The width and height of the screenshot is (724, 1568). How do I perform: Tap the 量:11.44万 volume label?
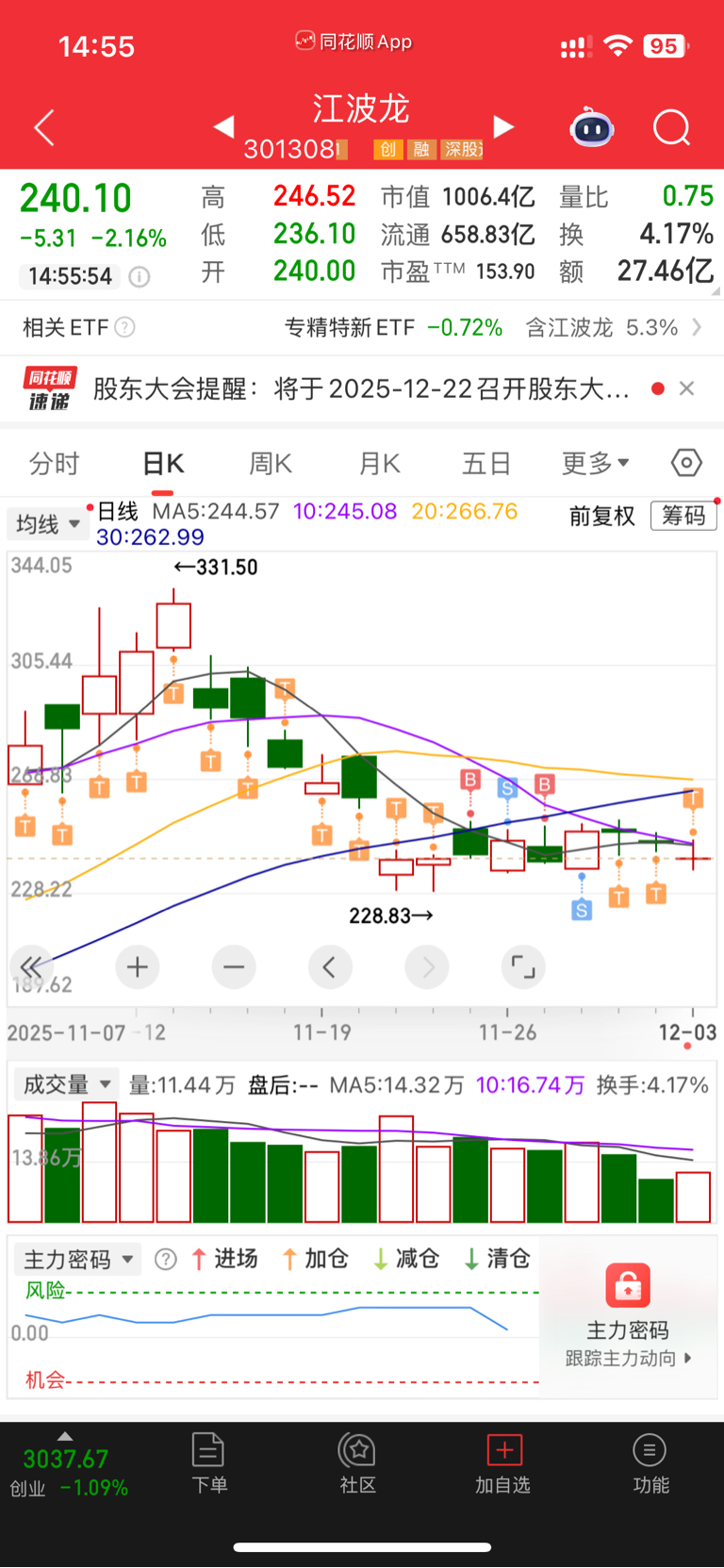coord(182,1085)
